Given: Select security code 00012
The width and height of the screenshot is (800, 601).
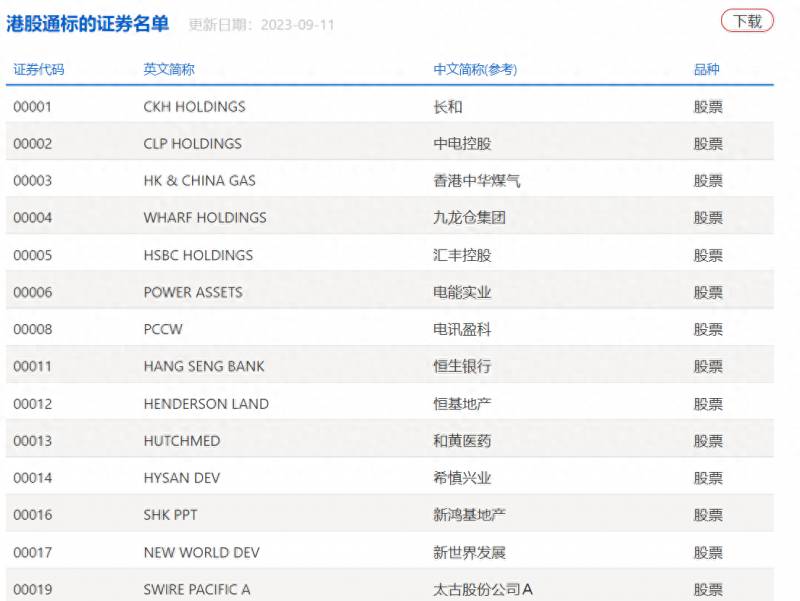Looking at the screenshot, I should (33, 404).
